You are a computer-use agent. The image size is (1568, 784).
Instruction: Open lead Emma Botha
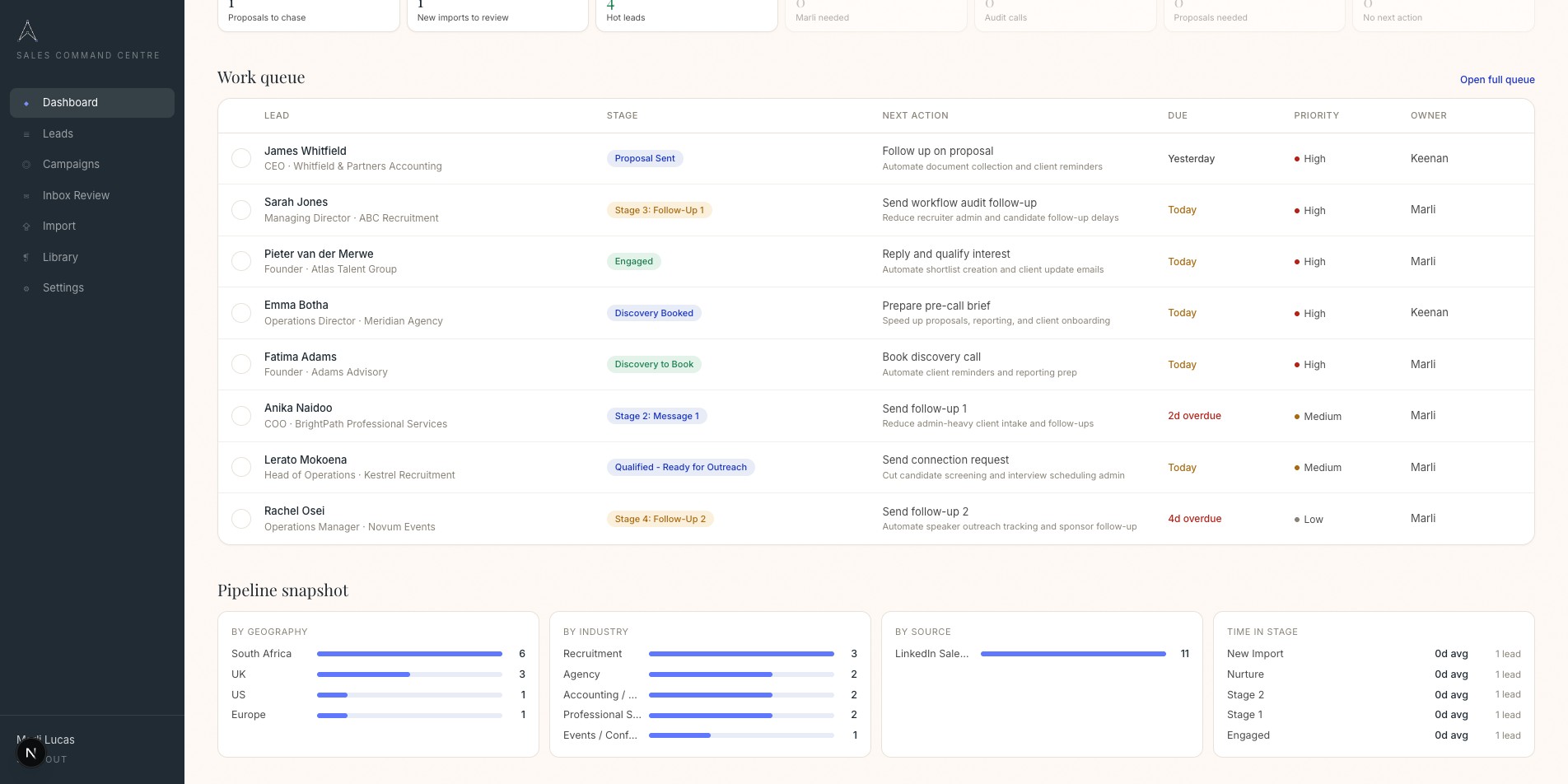(296, 305)
